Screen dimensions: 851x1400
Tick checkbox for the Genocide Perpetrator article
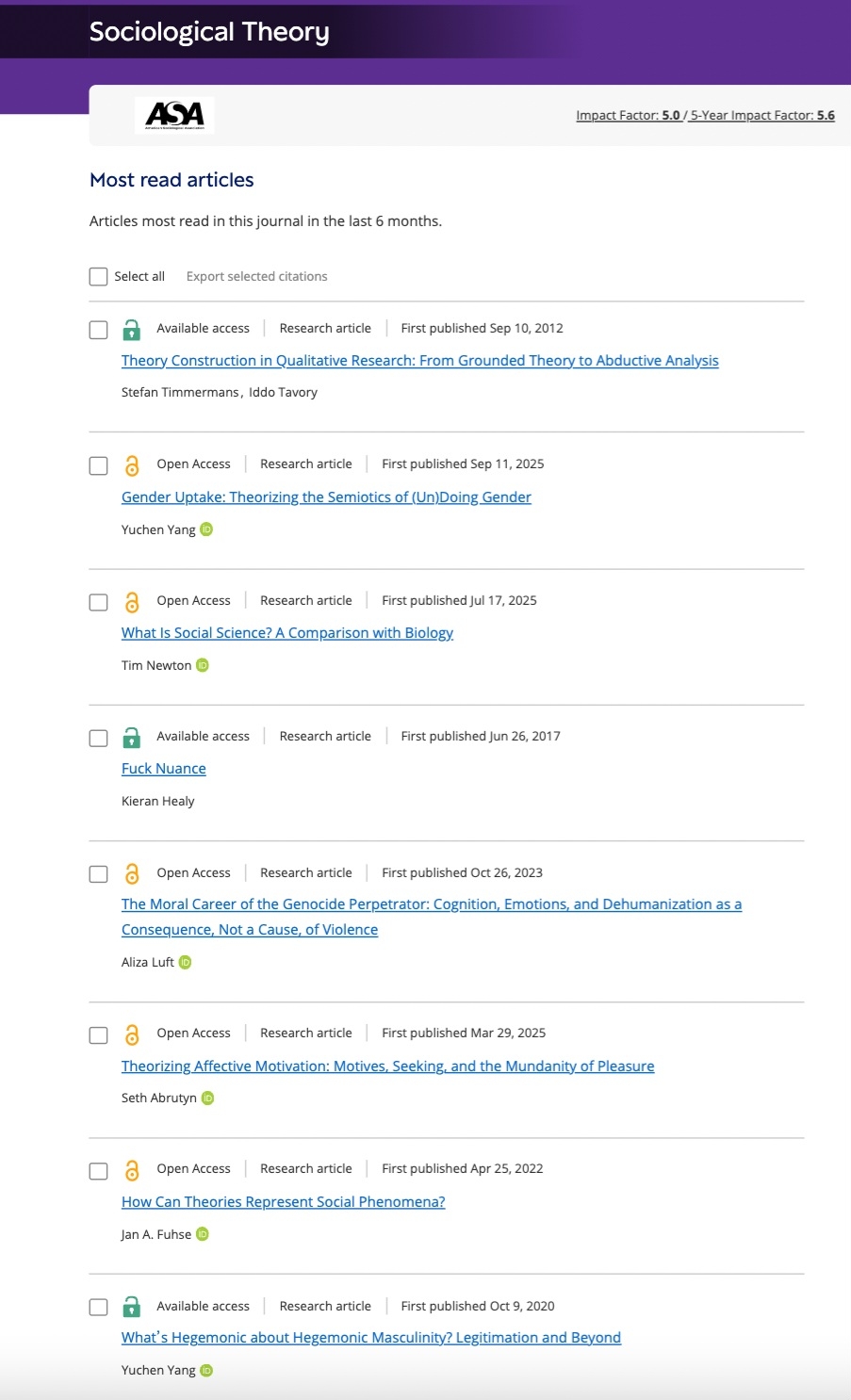pyautogui.click(x=98, y=873)
